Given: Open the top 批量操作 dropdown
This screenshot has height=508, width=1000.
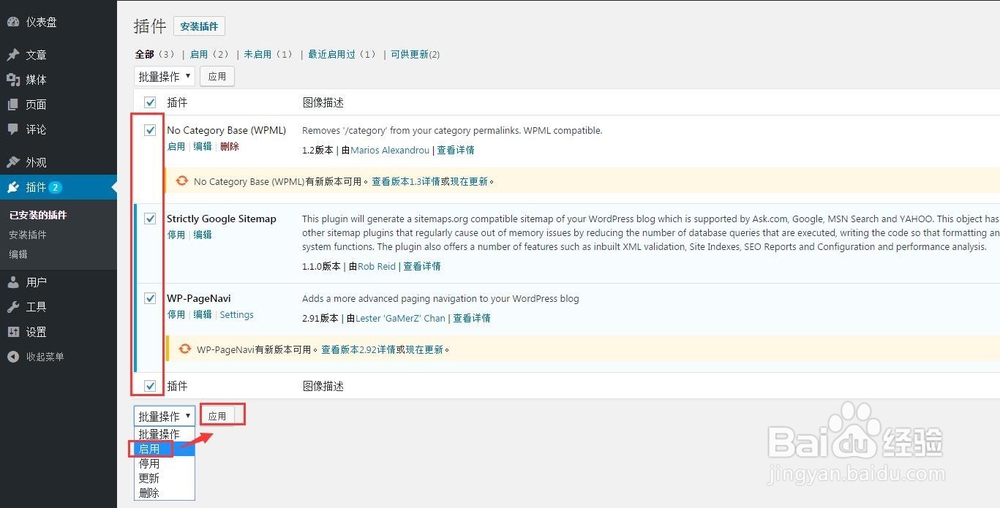Looking at the screenshot, I should [x=165, y=76].
